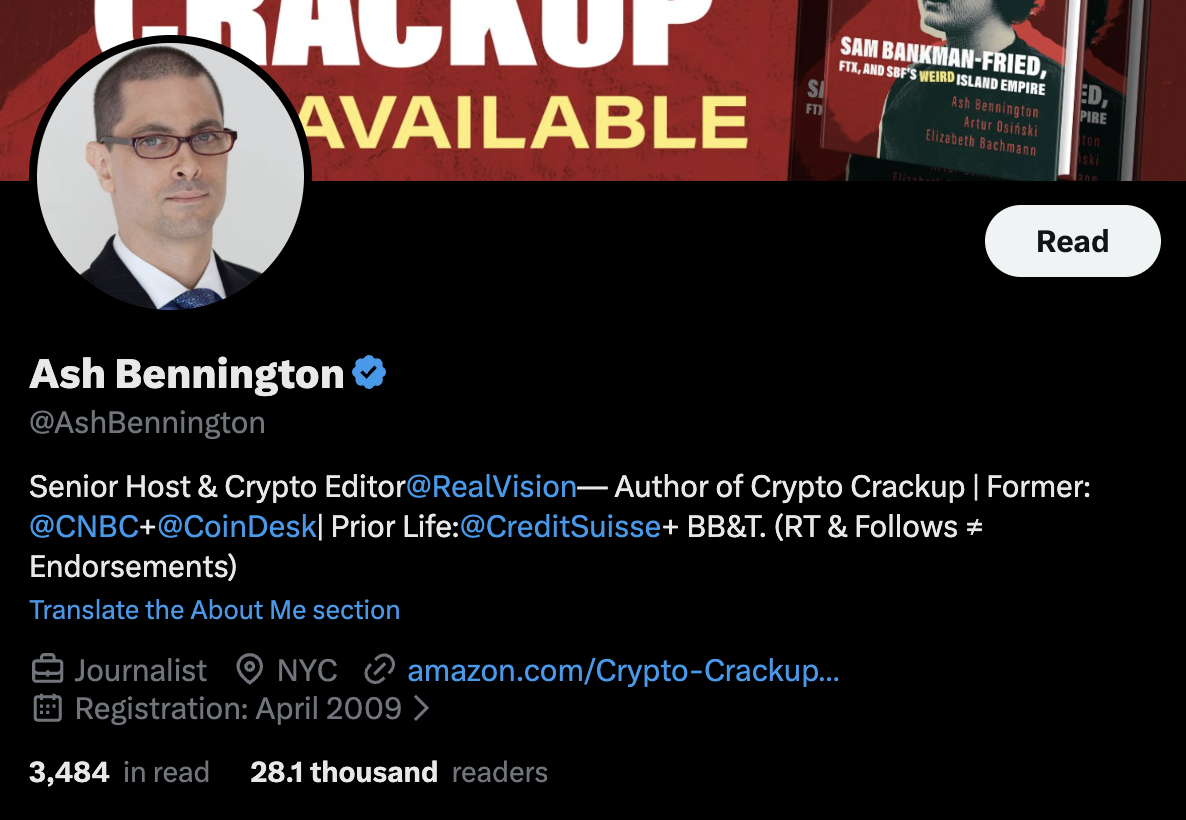The height and width of the screenshot is (820, 1186).
Task: Click the blue verified badge icon
Action: click(x=369, y=373)
